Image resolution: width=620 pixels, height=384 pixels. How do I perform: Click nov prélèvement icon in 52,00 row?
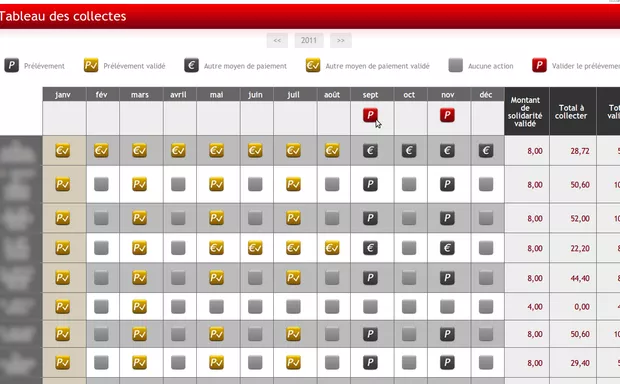(x=447, y=218)
